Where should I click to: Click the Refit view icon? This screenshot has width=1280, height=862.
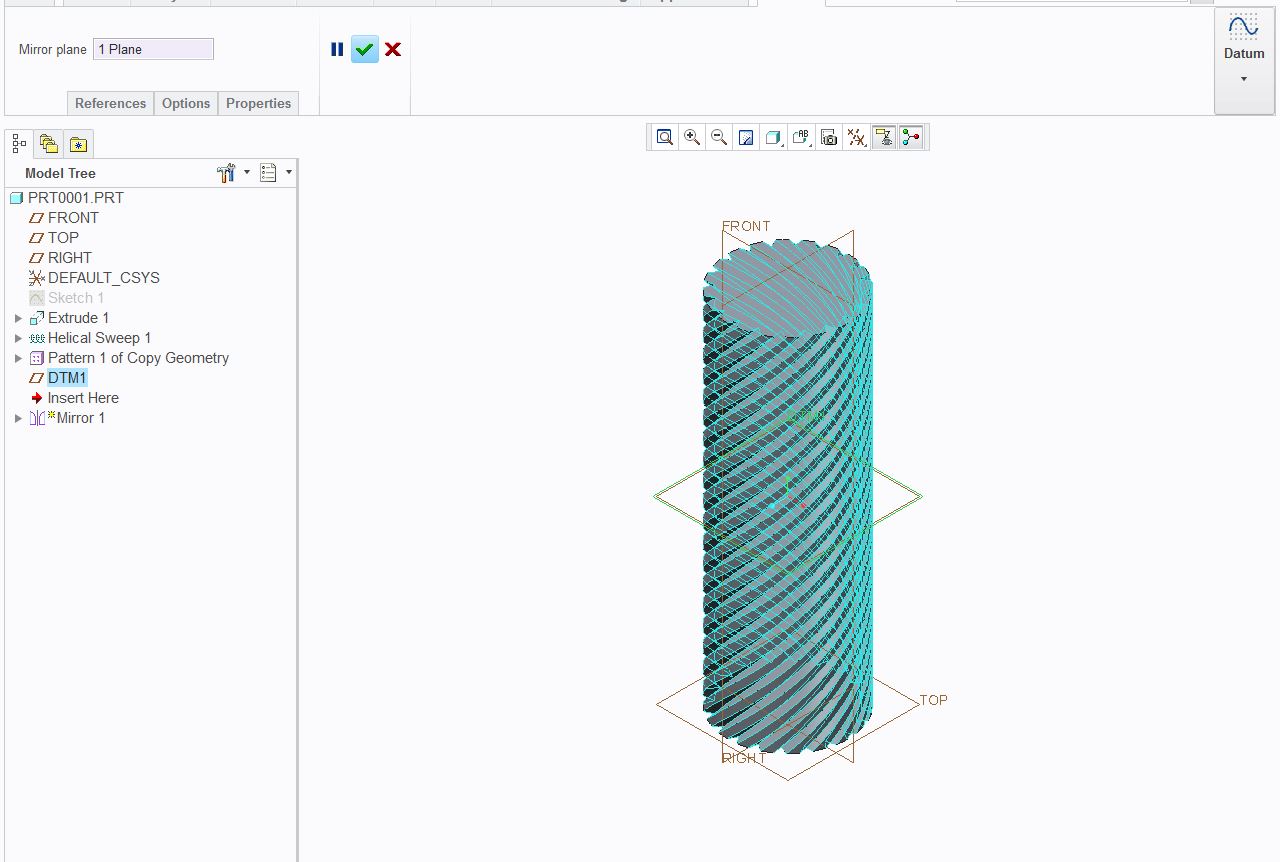(x=665, y=138)
